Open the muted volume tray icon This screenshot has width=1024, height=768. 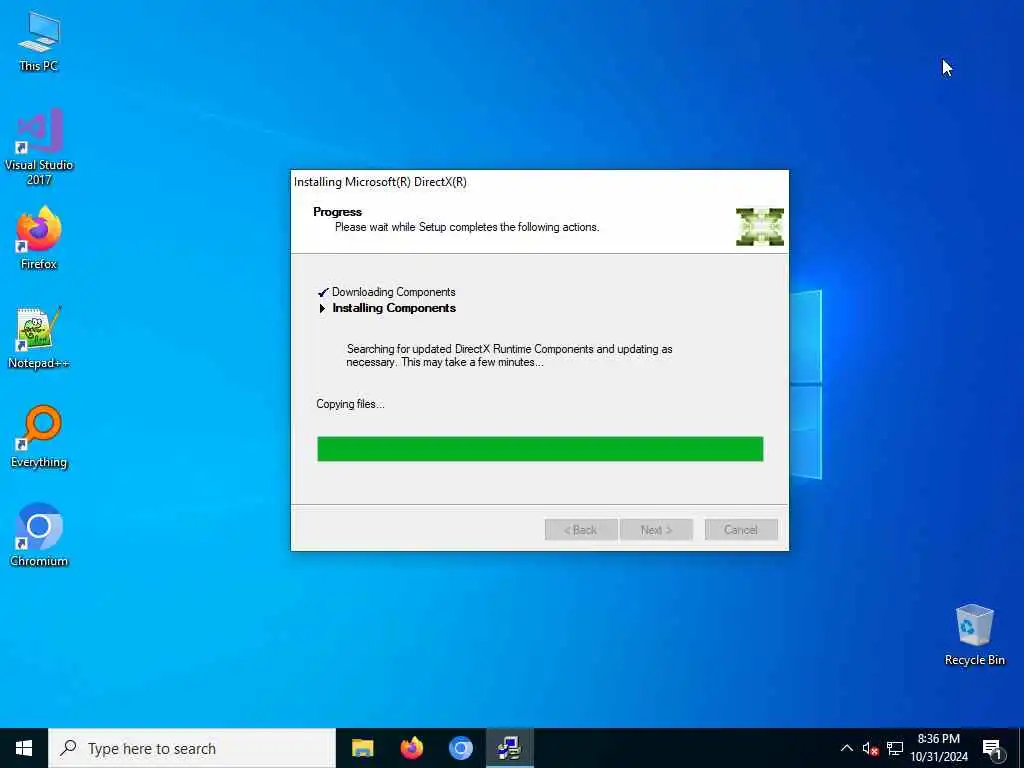(x=870, y=748)
